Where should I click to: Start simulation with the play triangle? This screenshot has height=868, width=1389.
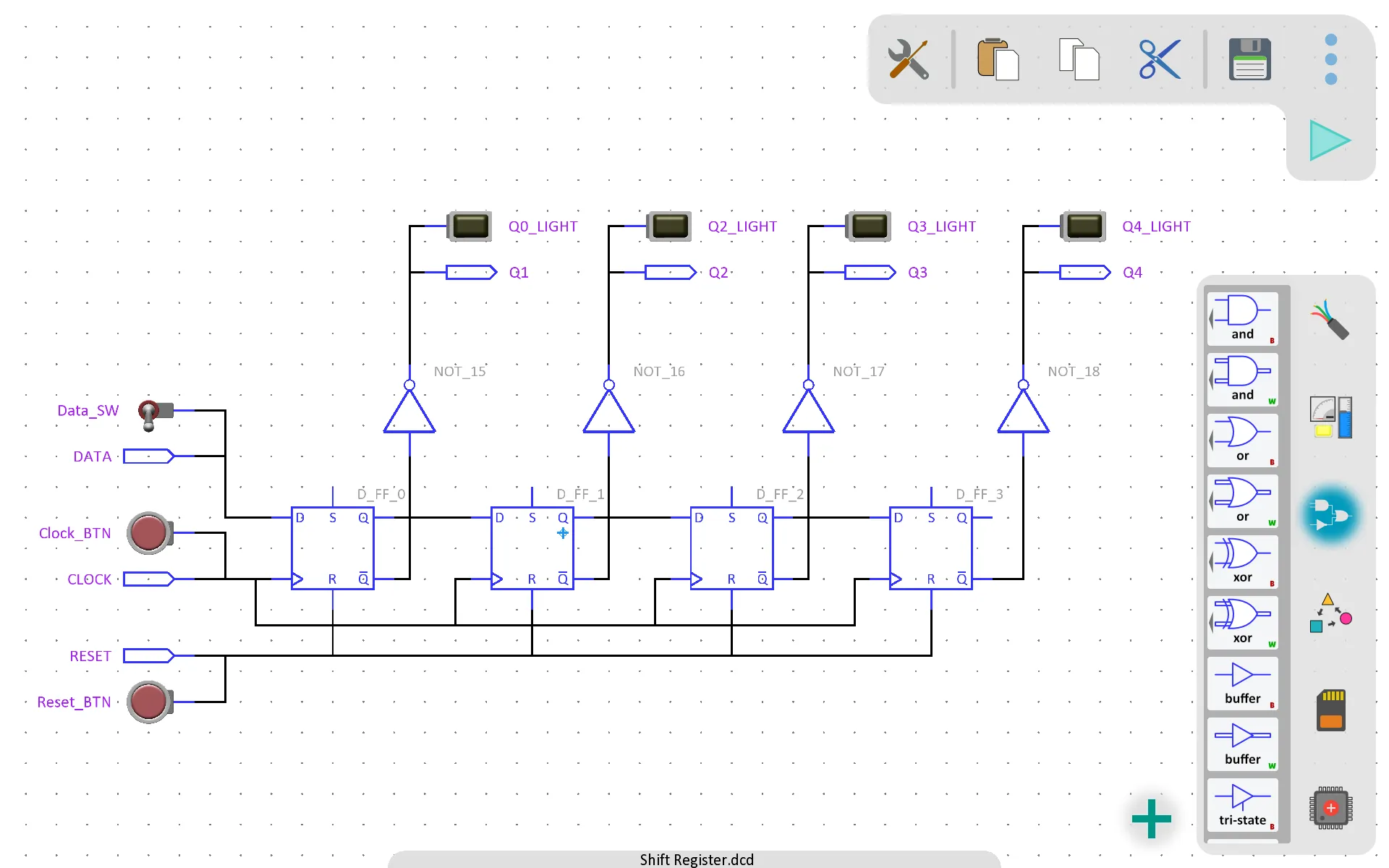pos(1330,140)
